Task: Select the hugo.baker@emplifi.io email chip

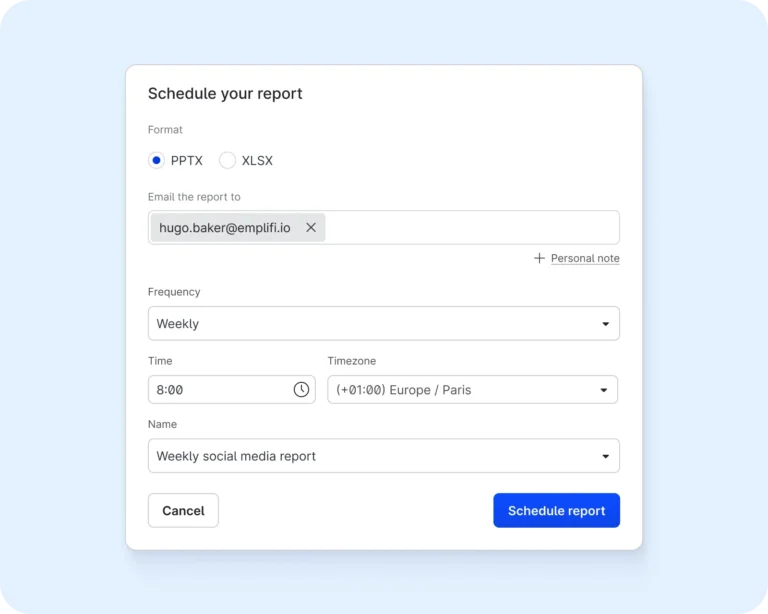Action: (x=225, y=228)
